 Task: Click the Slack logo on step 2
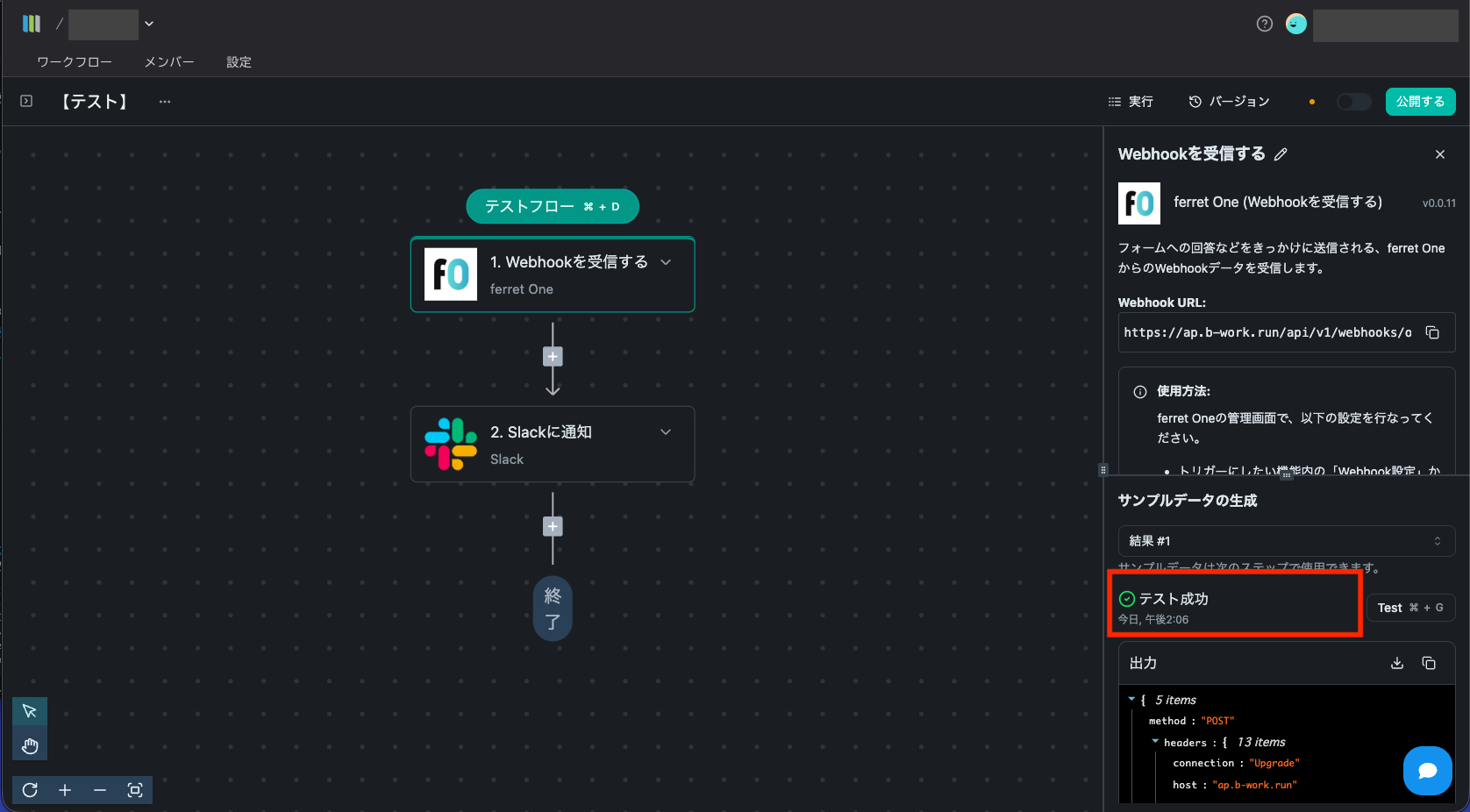click(x=451, y=444)
